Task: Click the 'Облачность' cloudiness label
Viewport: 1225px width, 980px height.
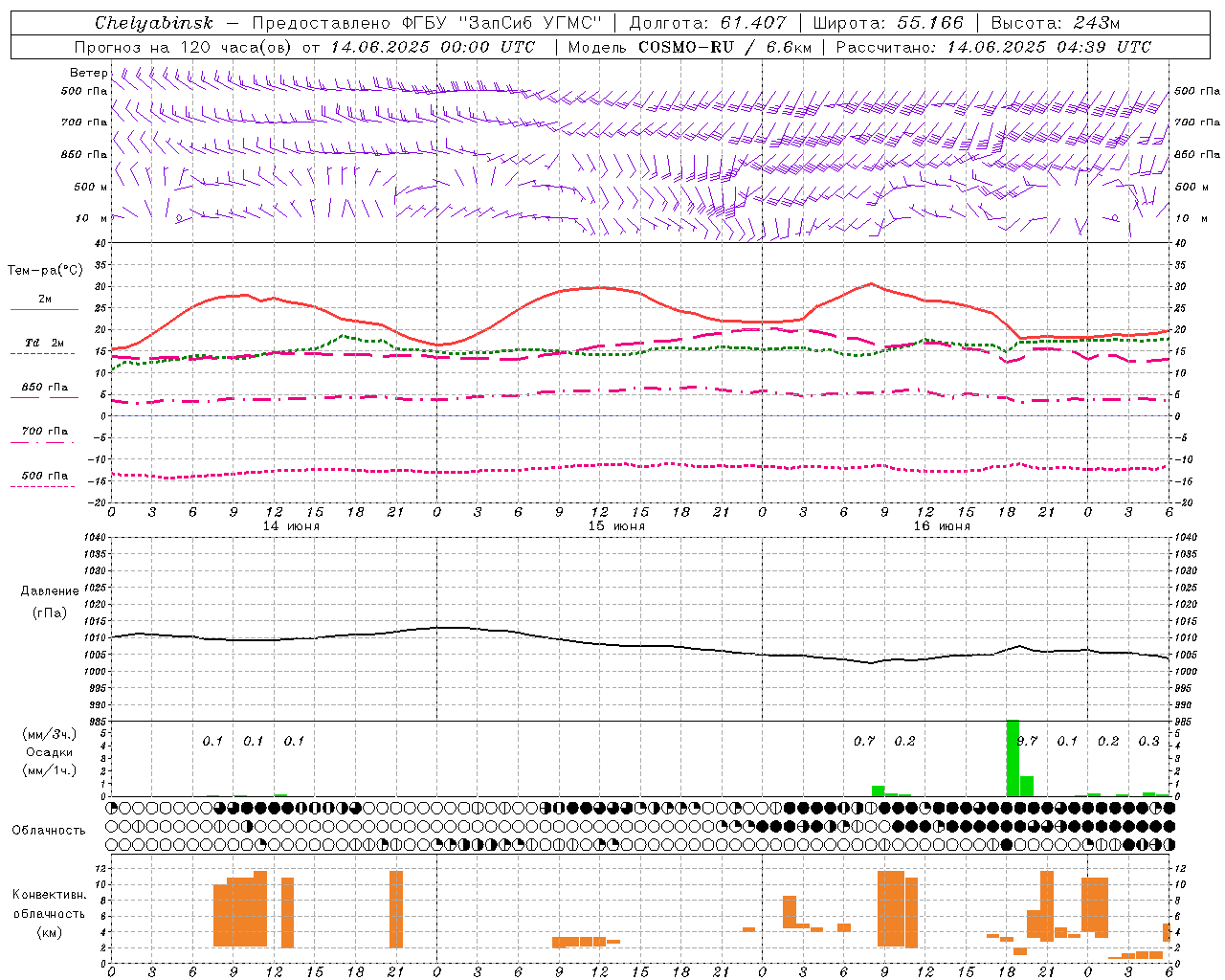Action: tap(49, 831)
